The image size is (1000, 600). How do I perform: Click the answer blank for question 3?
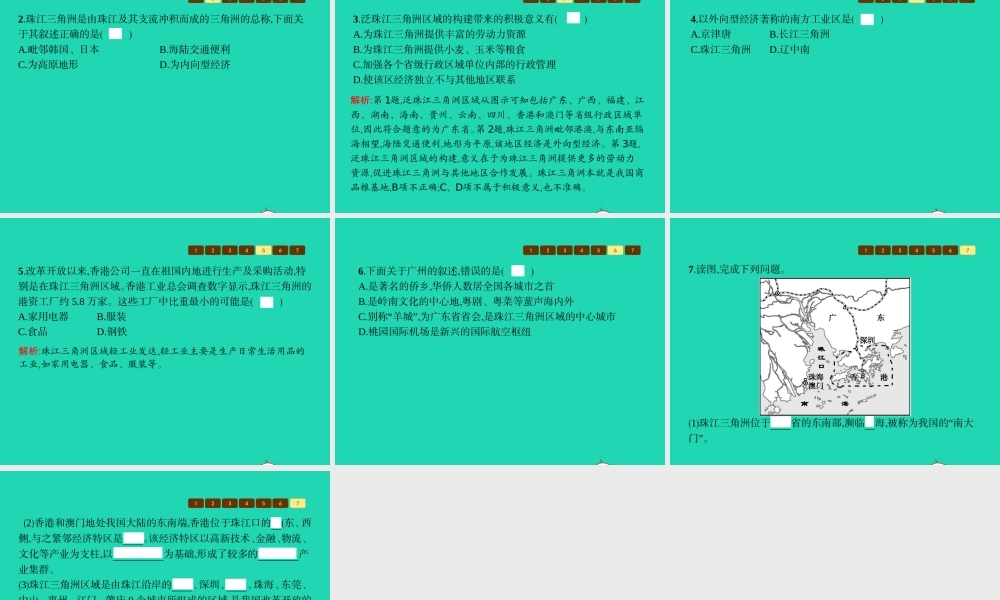tap(573, 18)
